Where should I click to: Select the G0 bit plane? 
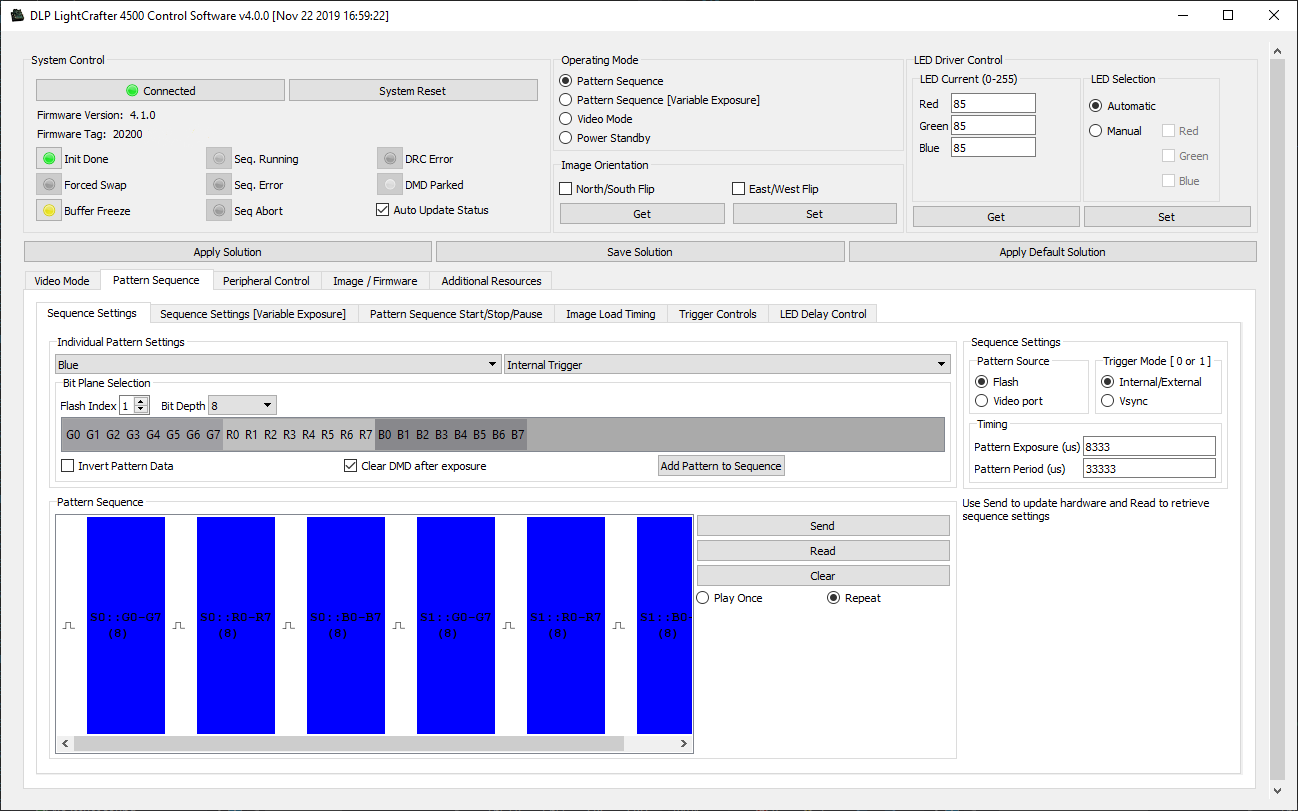[73, 435]
